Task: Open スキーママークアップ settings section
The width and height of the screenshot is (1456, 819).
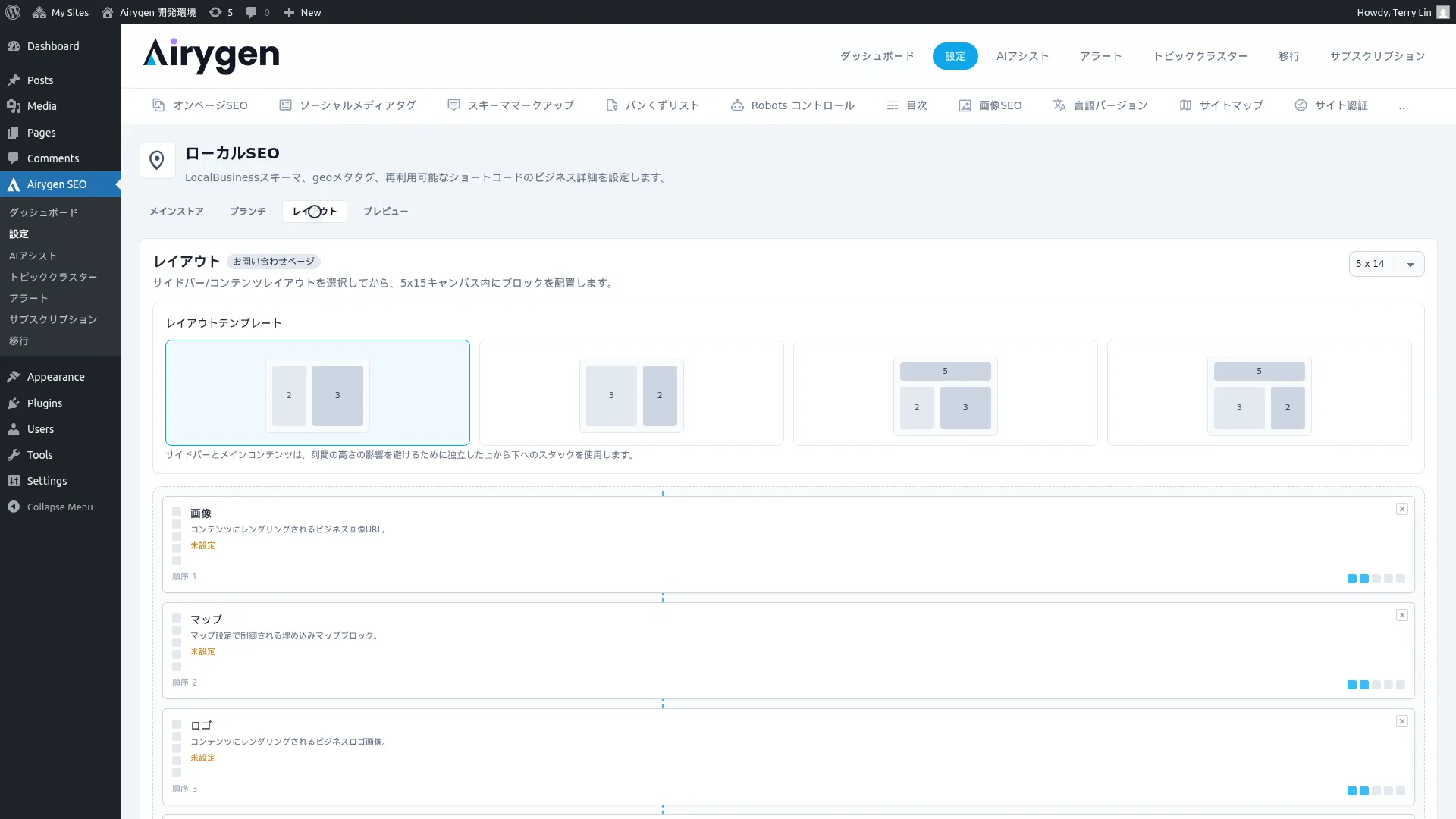Action: 510,105
